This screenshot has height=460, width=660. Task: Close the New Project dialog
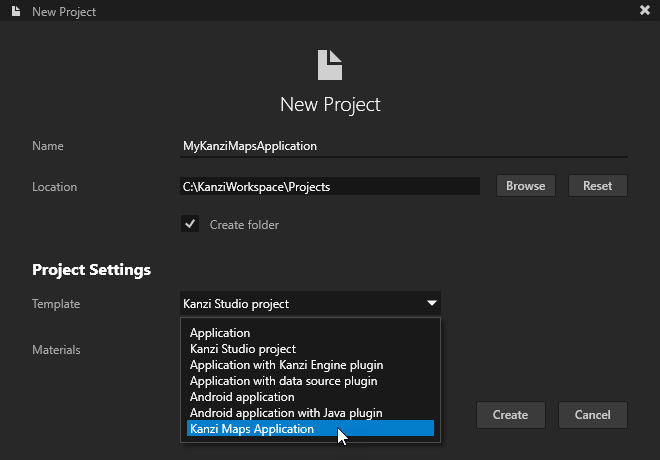tap(644, 10)
